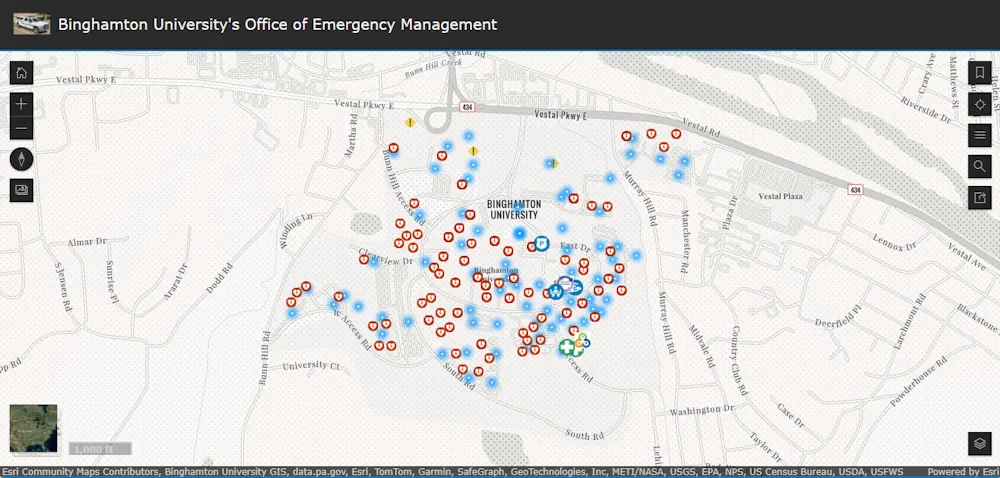
Task: Toggle the overview map image button
Action: point(21,190)
